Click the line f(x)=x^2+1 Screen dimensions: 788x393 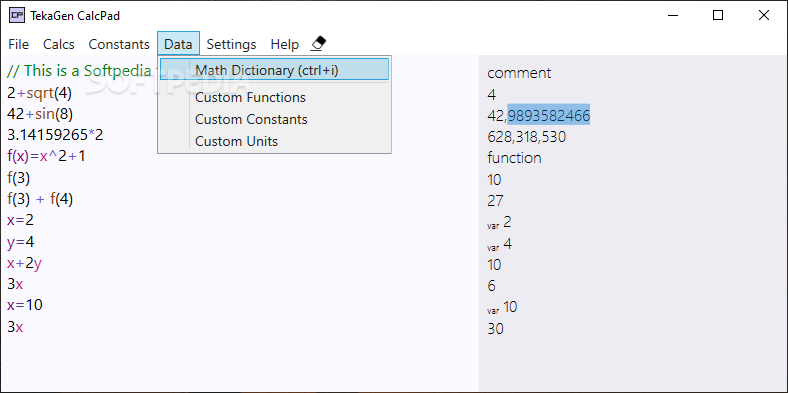[x=46, y=156]
